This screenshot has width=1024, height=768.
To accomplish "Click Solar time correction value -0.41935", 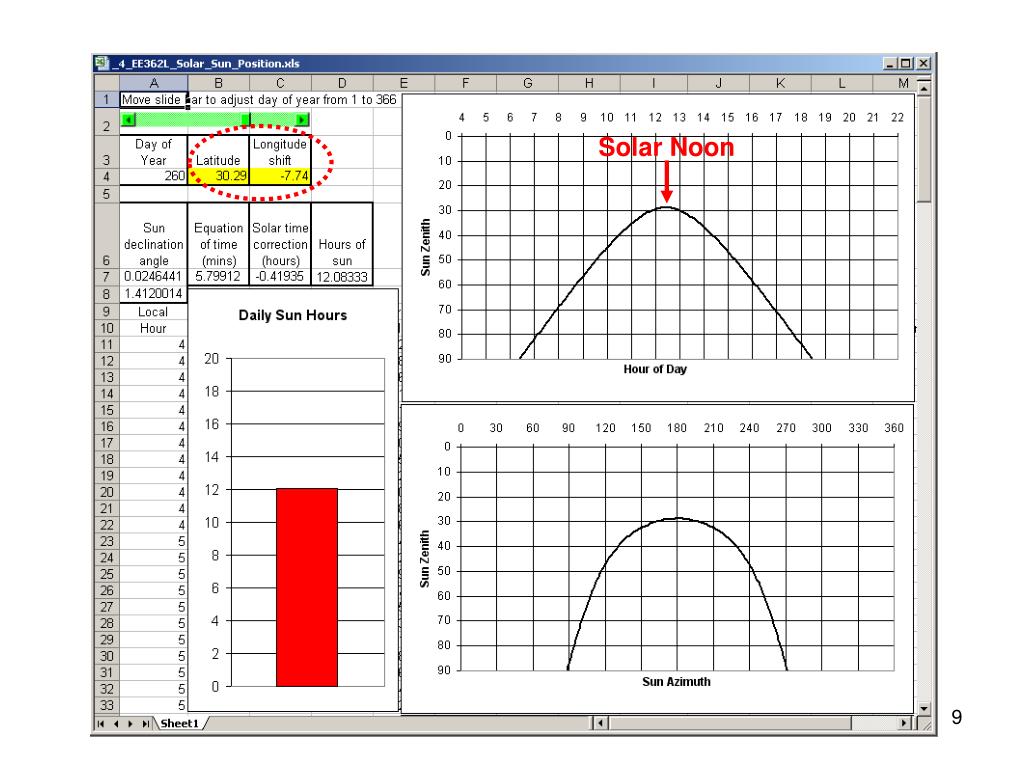I will [x=280, y=277].
